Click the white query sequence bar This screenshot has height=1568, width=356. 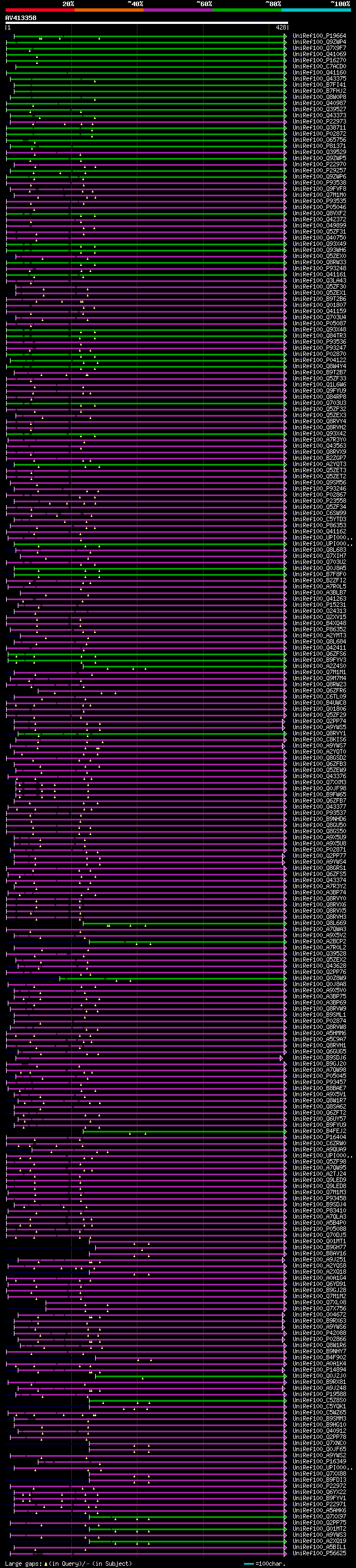(x=146, y=23)
